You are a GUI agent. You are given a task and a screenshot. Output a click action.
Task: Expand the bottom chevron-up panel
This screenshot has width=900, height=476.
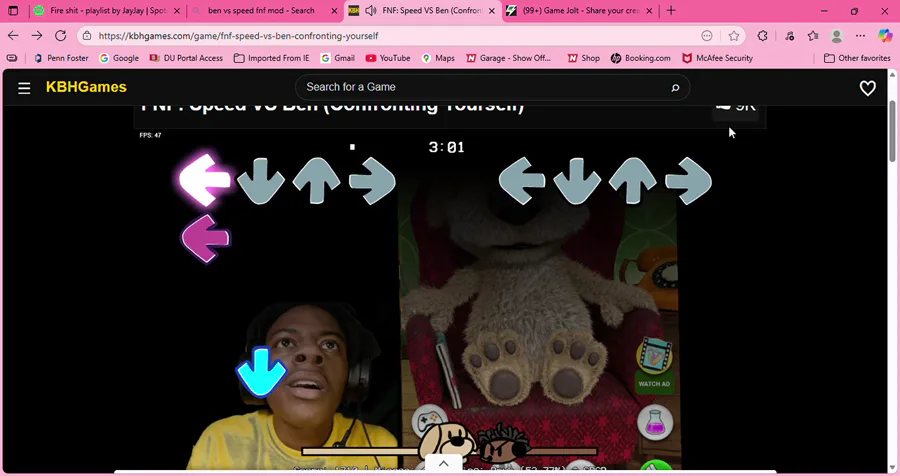click(443, 464)
